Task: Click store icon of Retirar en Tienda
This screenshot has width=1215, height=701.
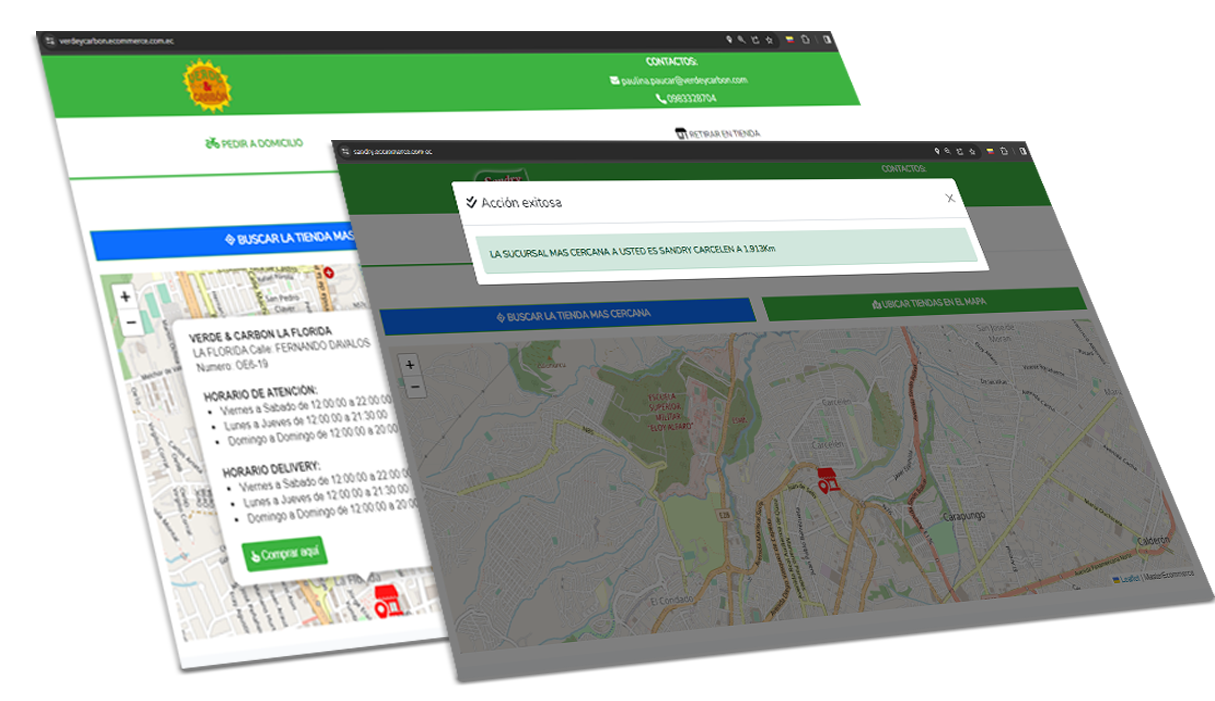Action: click(x=680, y=132)
